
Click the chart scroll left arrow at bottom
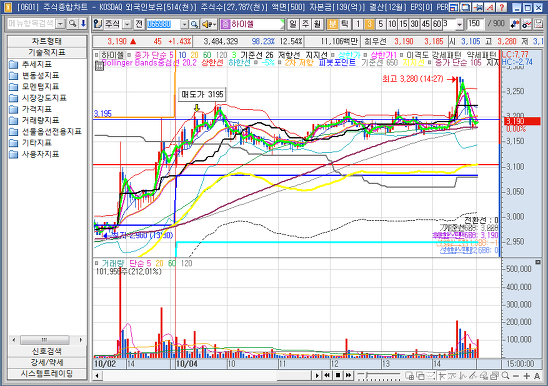coord(97,376)
